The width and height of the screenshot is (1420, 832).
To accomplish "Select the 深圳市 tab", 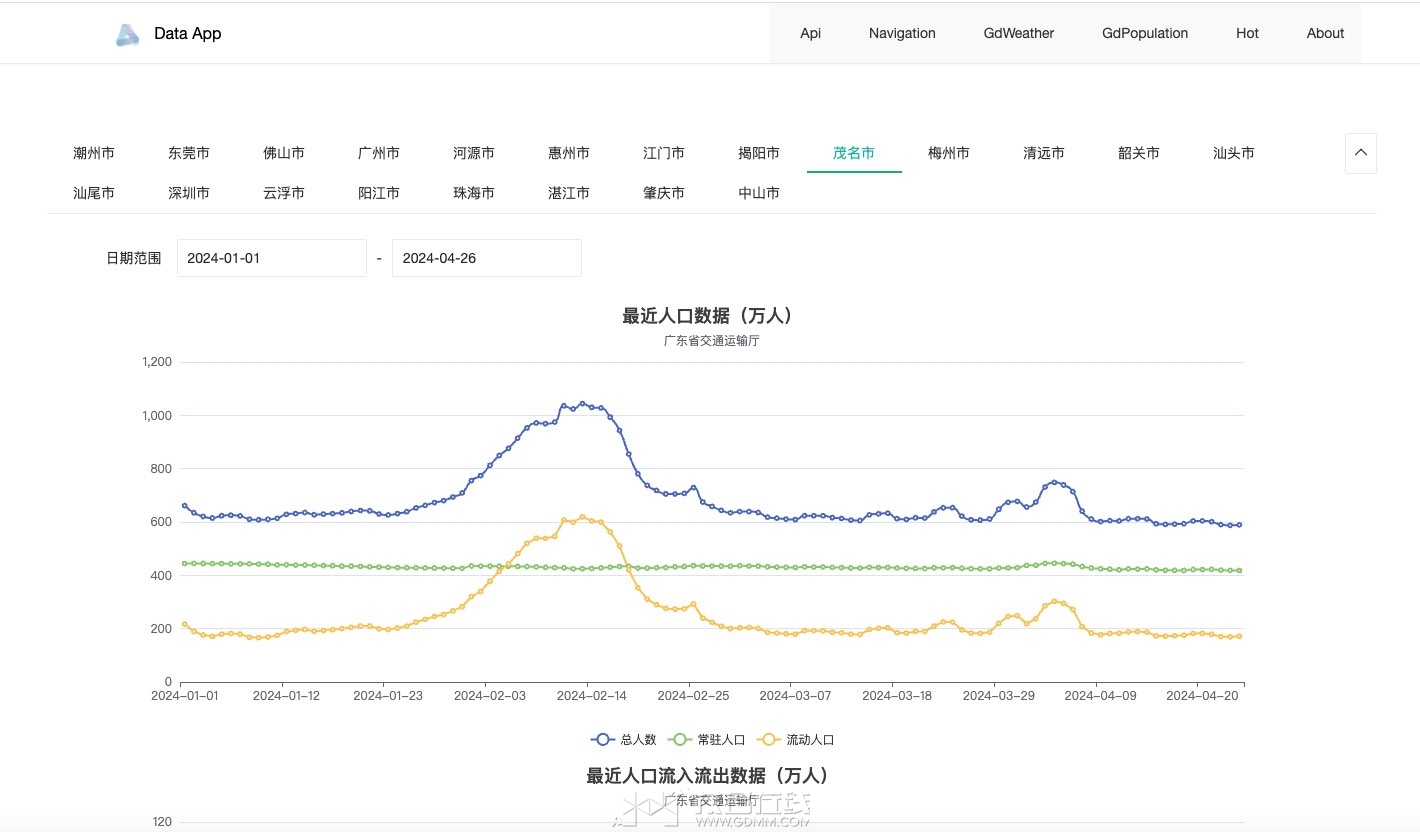I will pyautogui.click(x=189, y=193).
